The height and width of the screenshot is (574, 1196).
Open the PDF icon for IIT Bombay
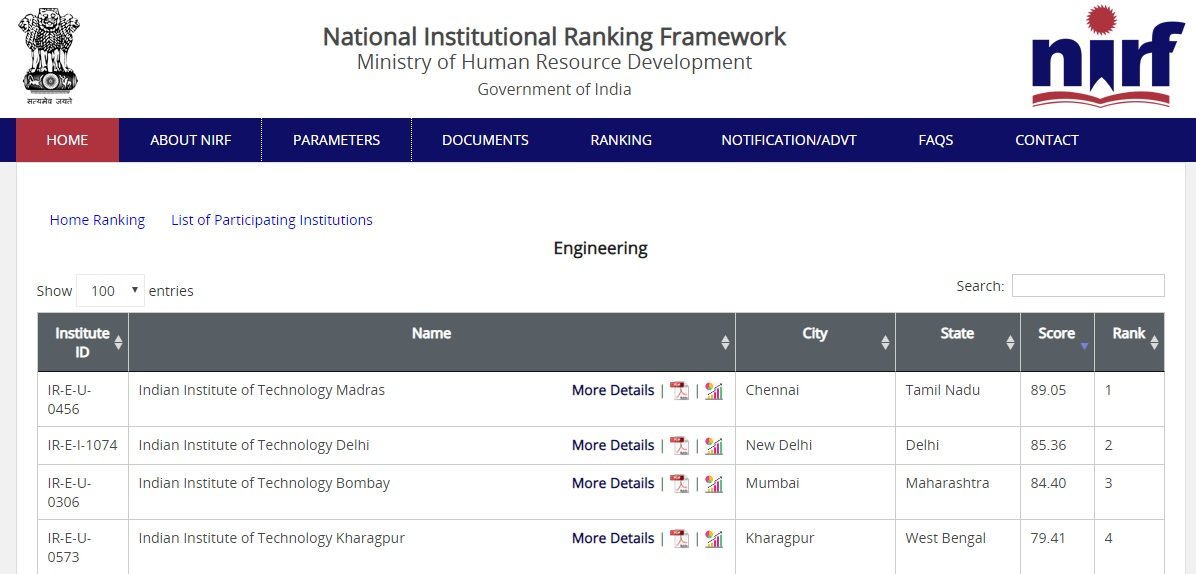[679, 484]
